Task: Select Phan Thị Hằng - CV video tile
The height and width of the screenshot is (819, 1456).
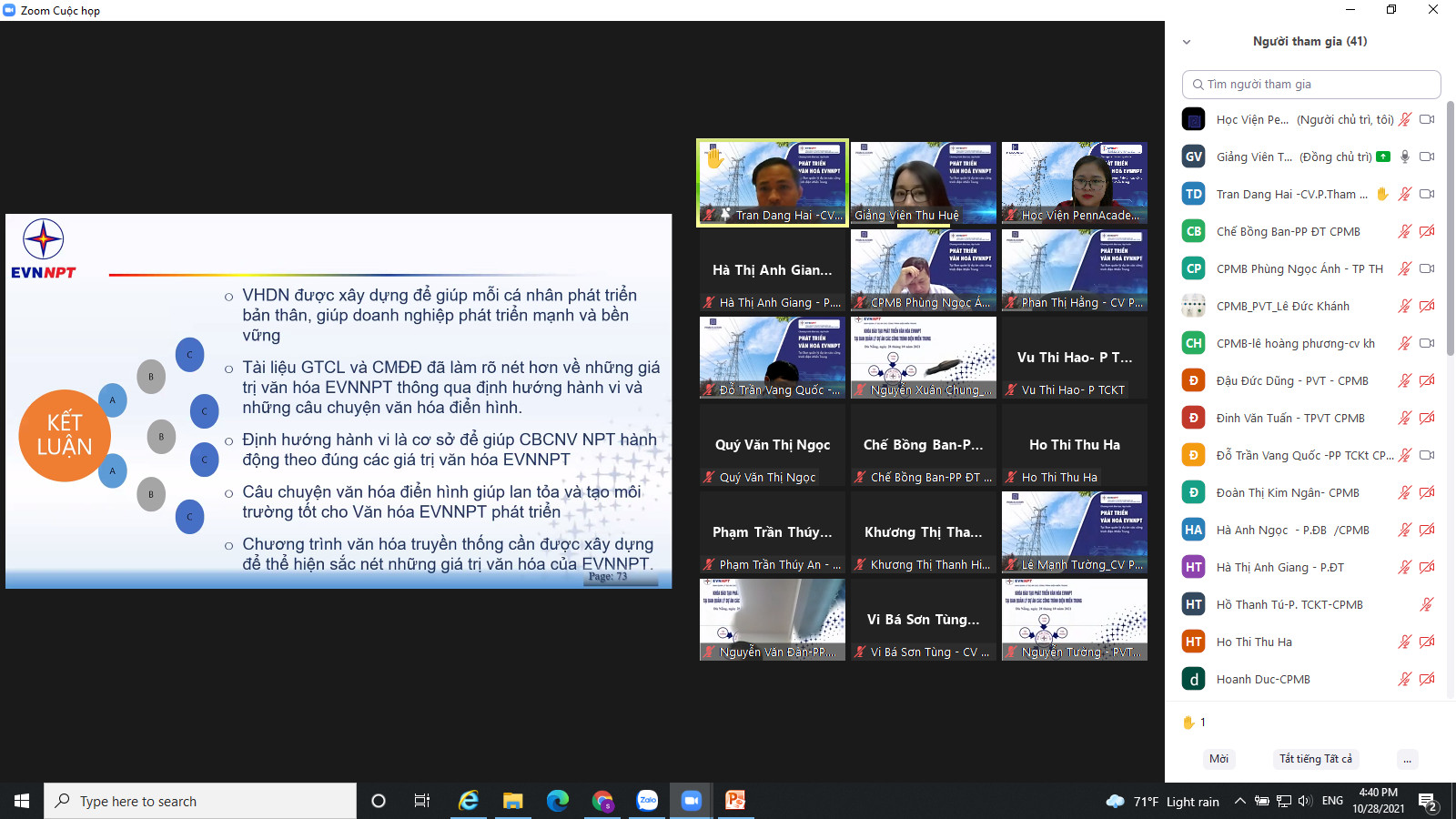Action: (1075, 270)
